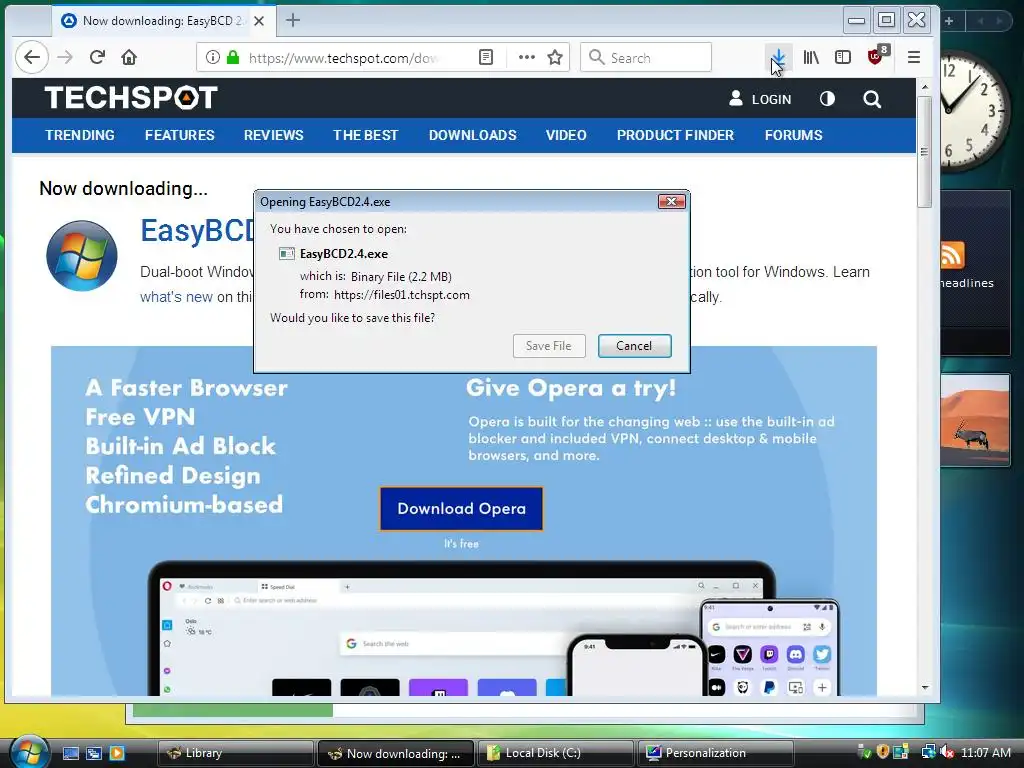Click the RSS feed headlines gadget
The width and height of the screenshot is (1024, 768).
point(976,273)
